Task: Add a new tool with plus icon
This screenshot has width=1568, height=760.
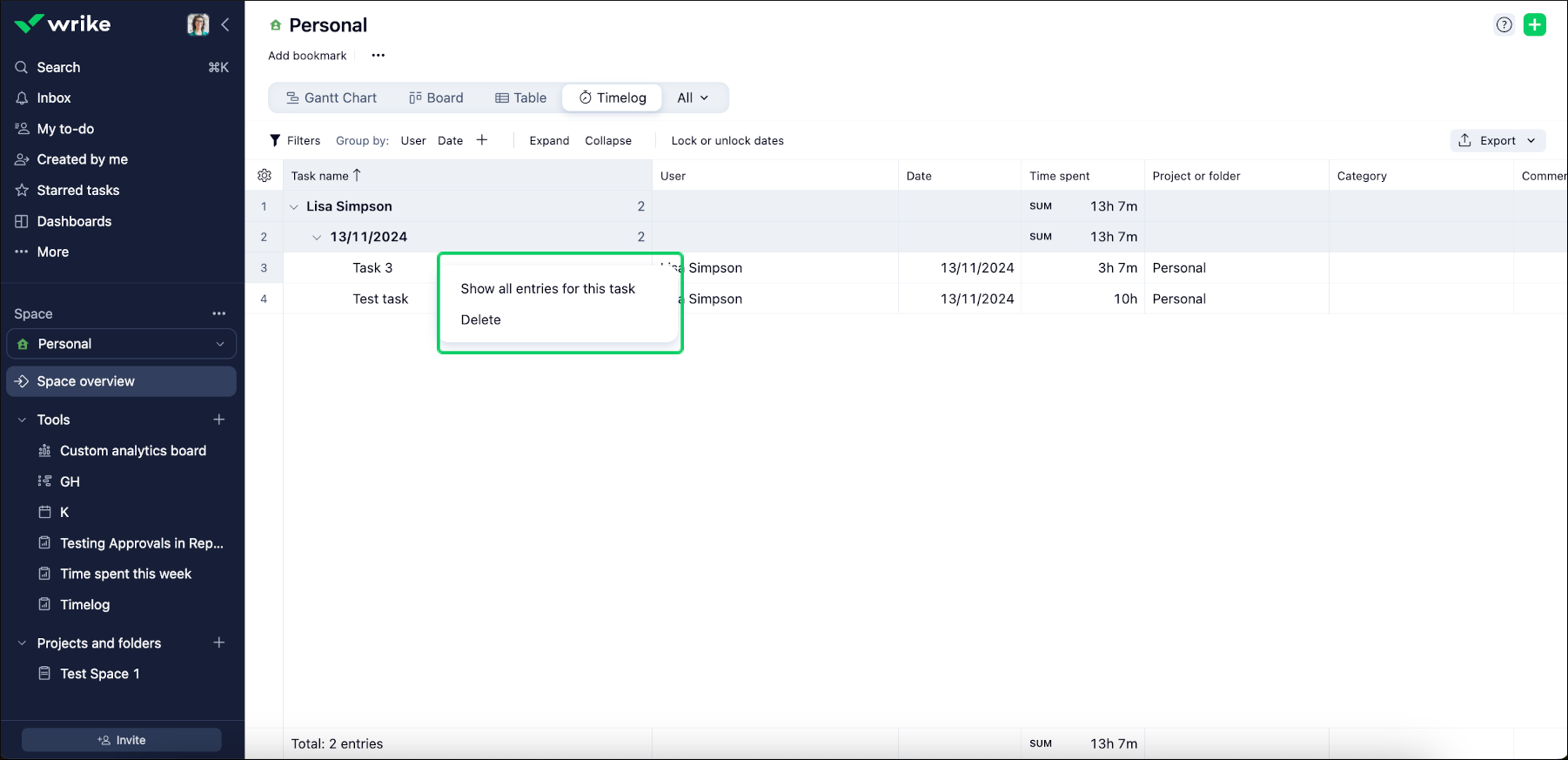Action: pos(219,420)
